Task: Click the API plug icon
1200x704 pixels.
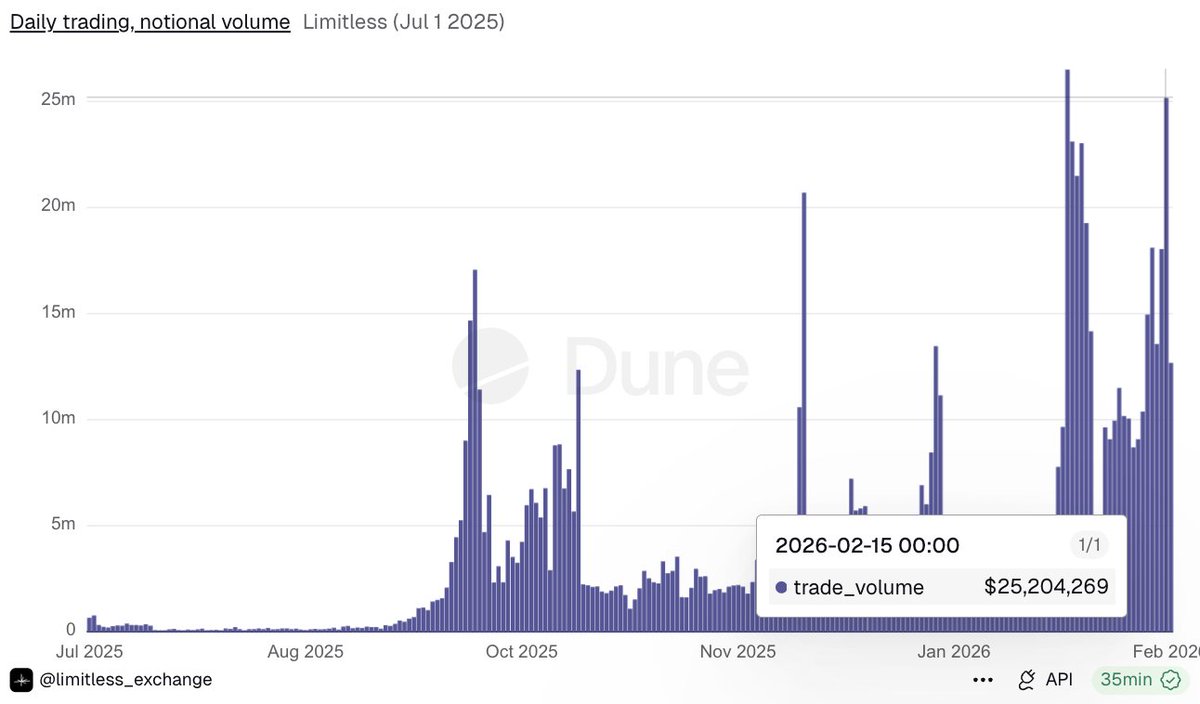Action: [x=1027, y=680]
